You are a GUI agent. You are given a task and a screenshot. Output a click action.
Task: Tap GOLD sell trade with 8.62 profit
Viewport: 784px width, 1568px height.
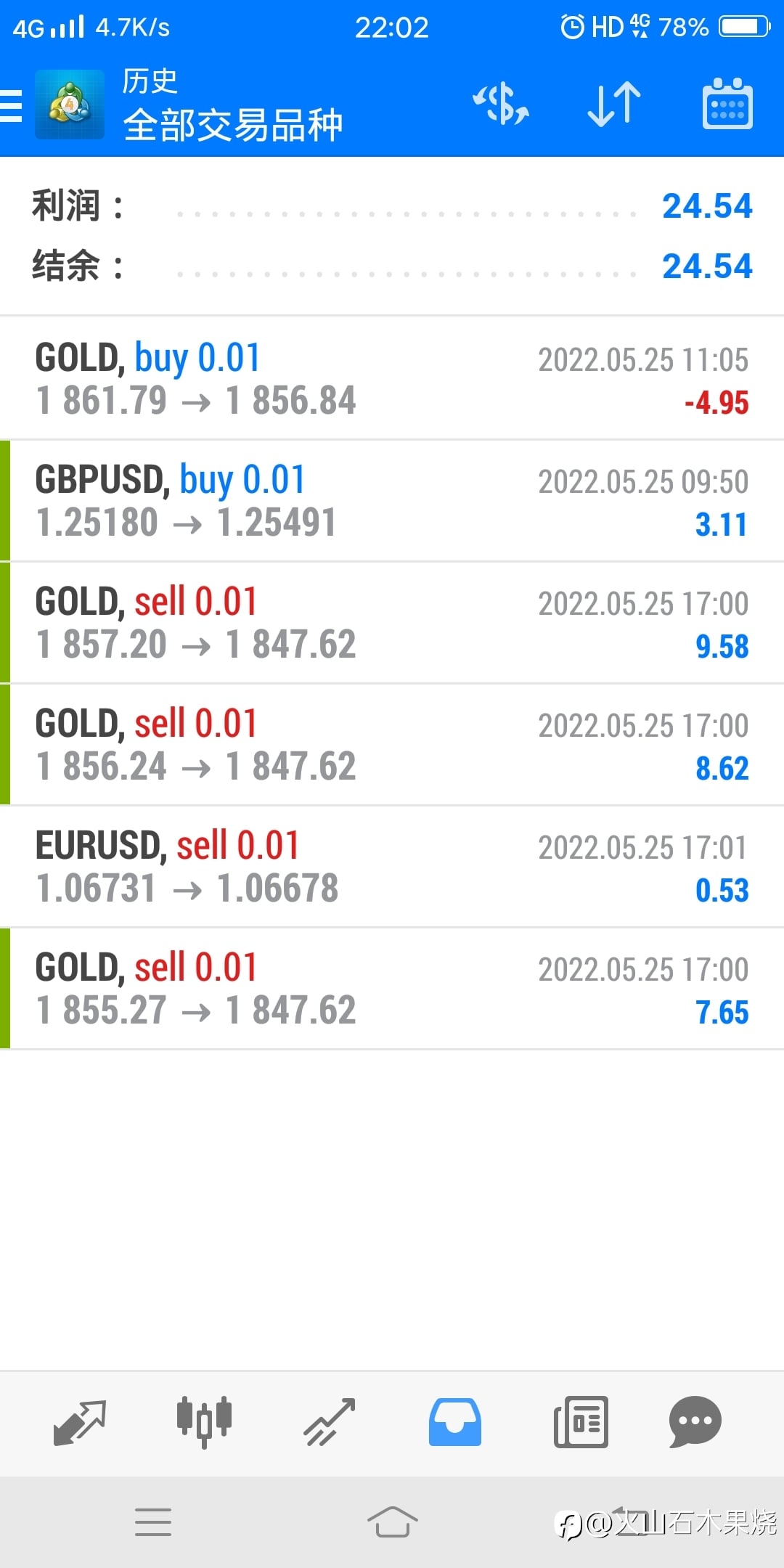(392, 744)
